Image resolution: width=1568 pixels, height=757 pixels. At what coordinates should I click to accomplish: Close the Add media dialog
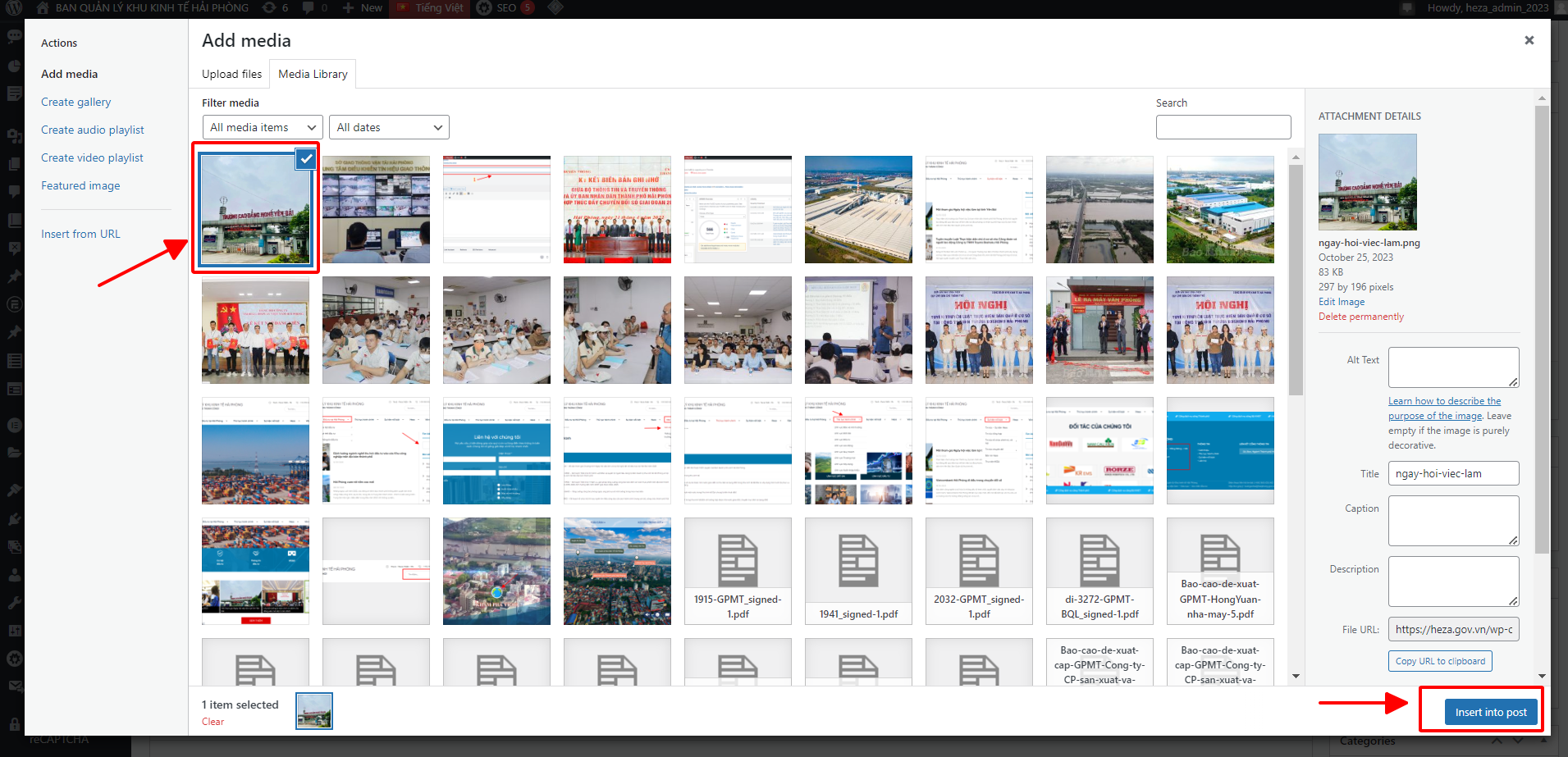(x=1529, y=40)
